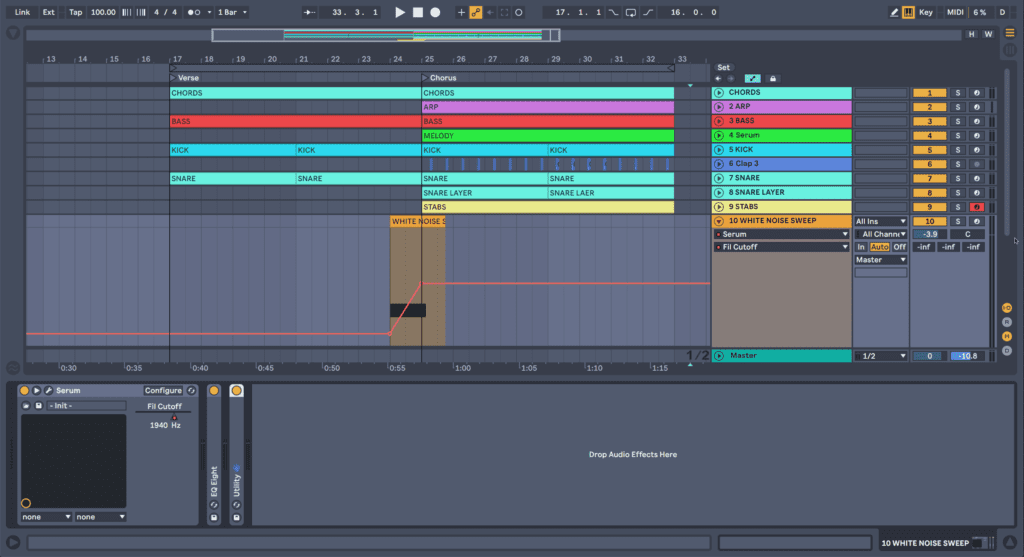This screenshot has width=1024, height=557.
Task: Click Serum's hot-swap preset icon
Action: [x=191, y=390]
